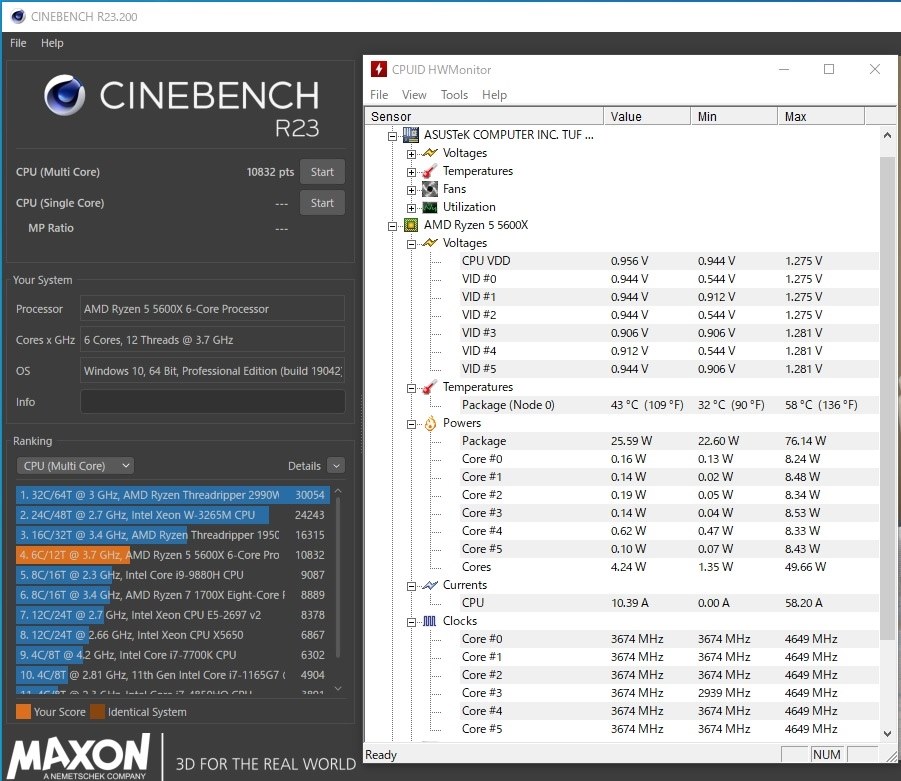Viewport: 901px width, 781px height.
Task: Collapse the Powers node
Action: (411, 424)
